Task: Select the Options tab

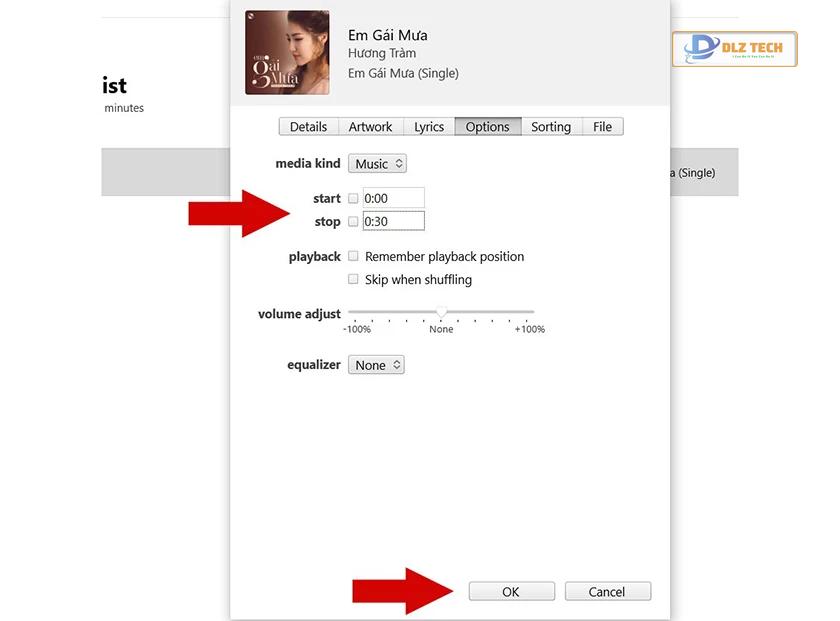Action: [x=488, y=127]
